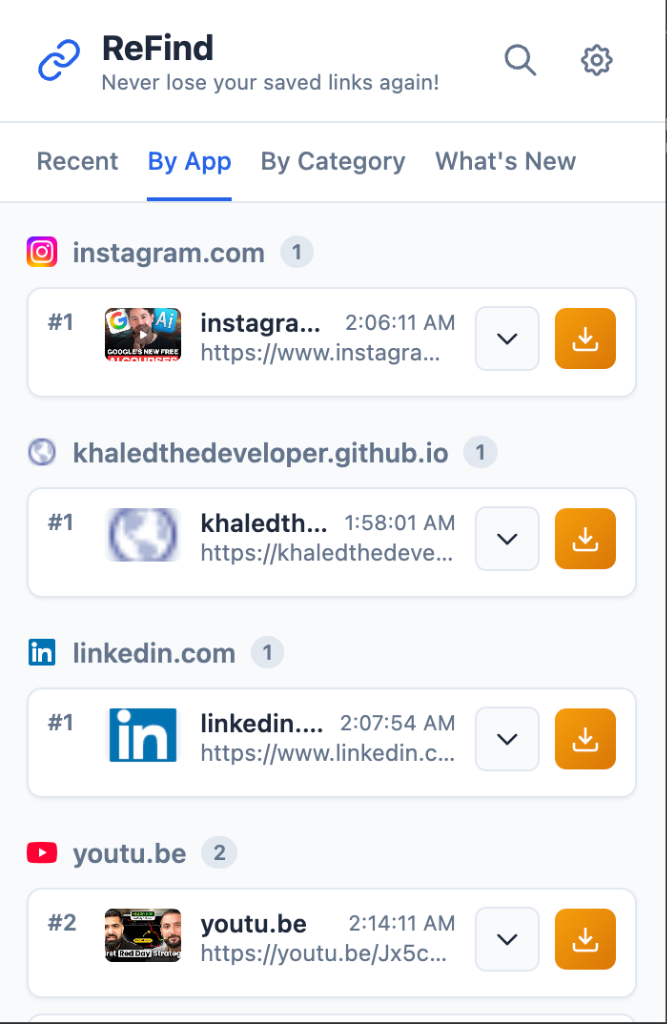This screenshot has width=667, height=1024.
Task: Expand details for the instagram.com entry
Action: [x=507, y=338]
